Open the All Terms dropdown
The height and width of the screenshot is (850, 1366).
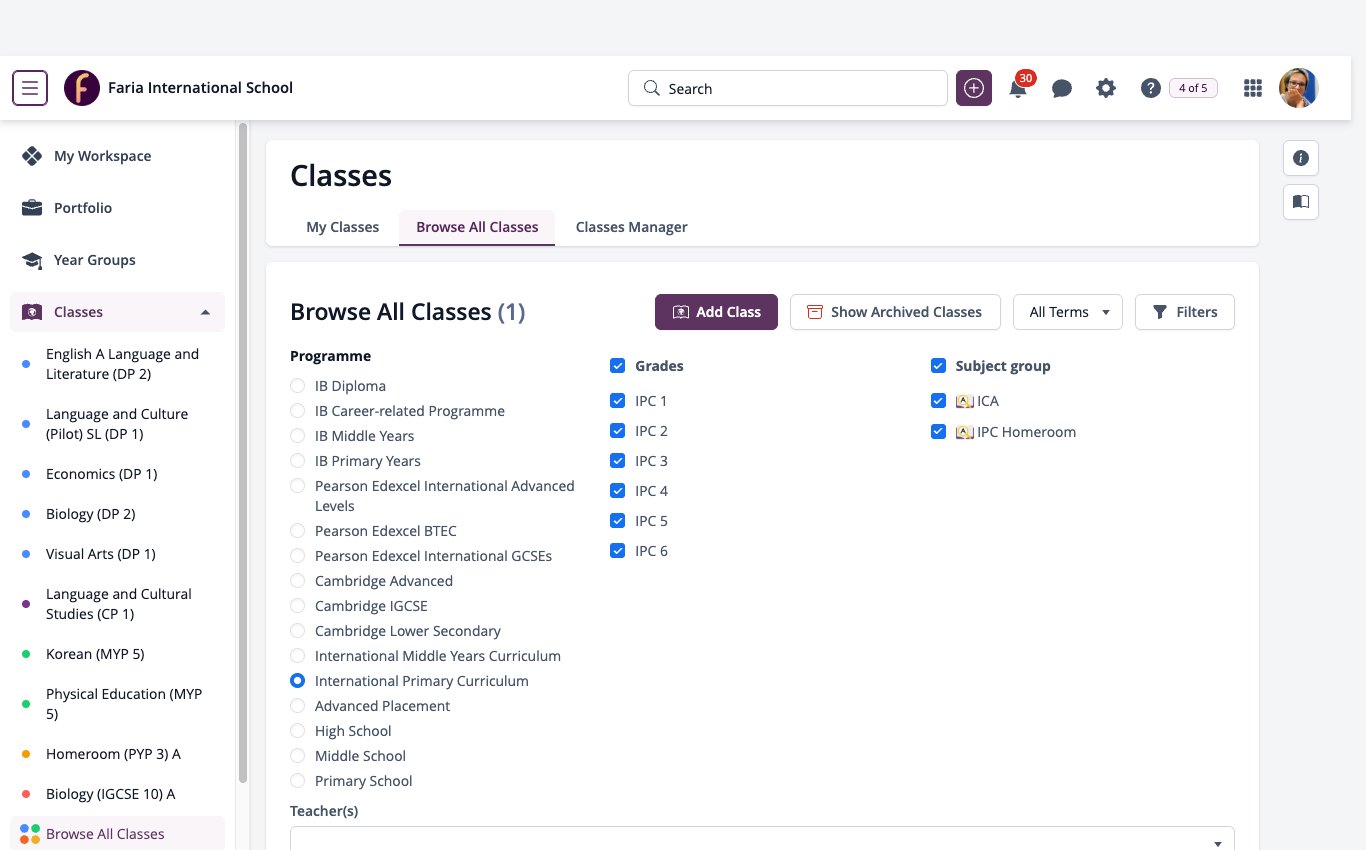[1068, 312]
